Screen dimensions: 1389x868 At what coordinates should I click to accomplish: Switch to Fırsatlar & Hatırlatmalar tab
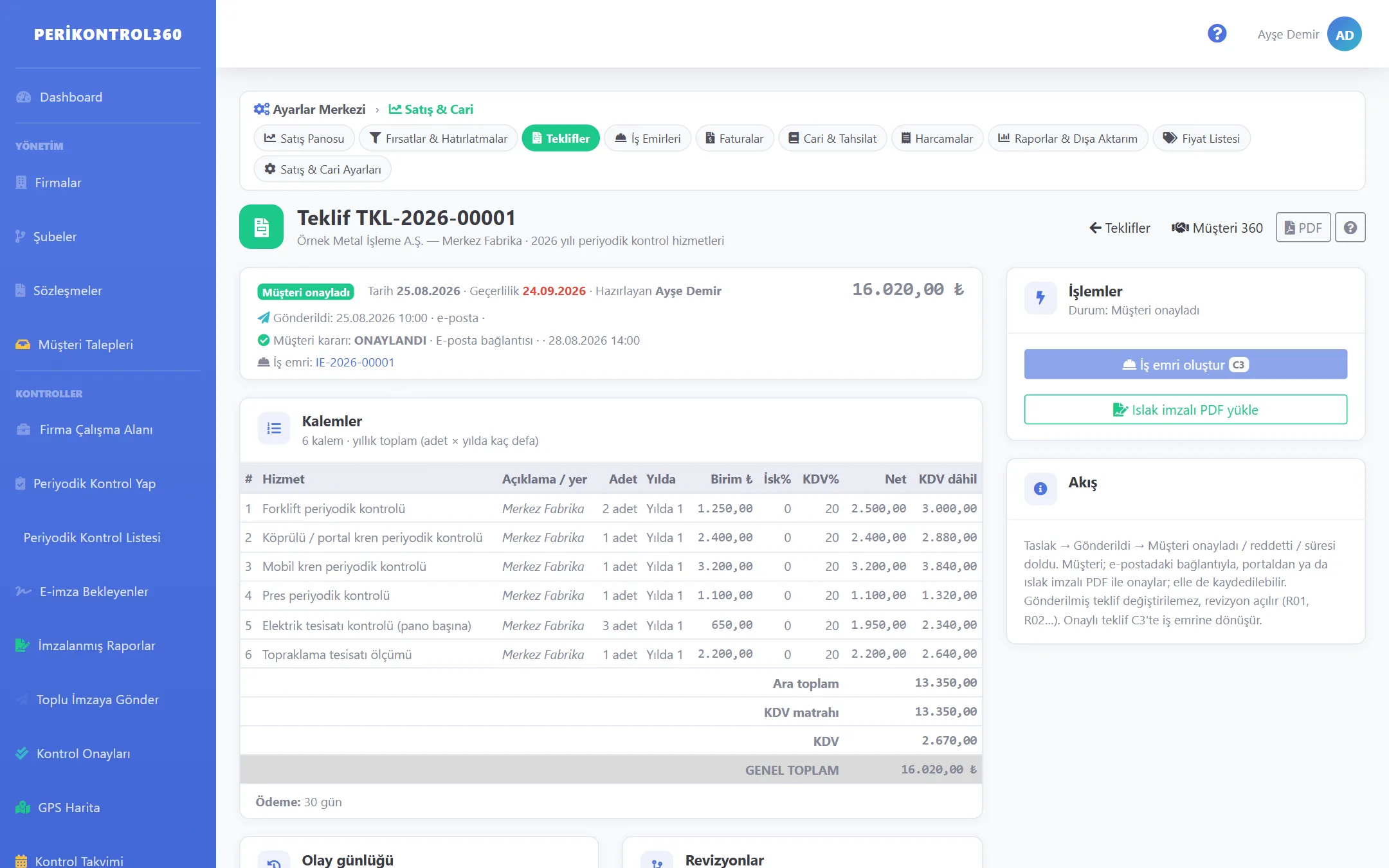[438, 138]
